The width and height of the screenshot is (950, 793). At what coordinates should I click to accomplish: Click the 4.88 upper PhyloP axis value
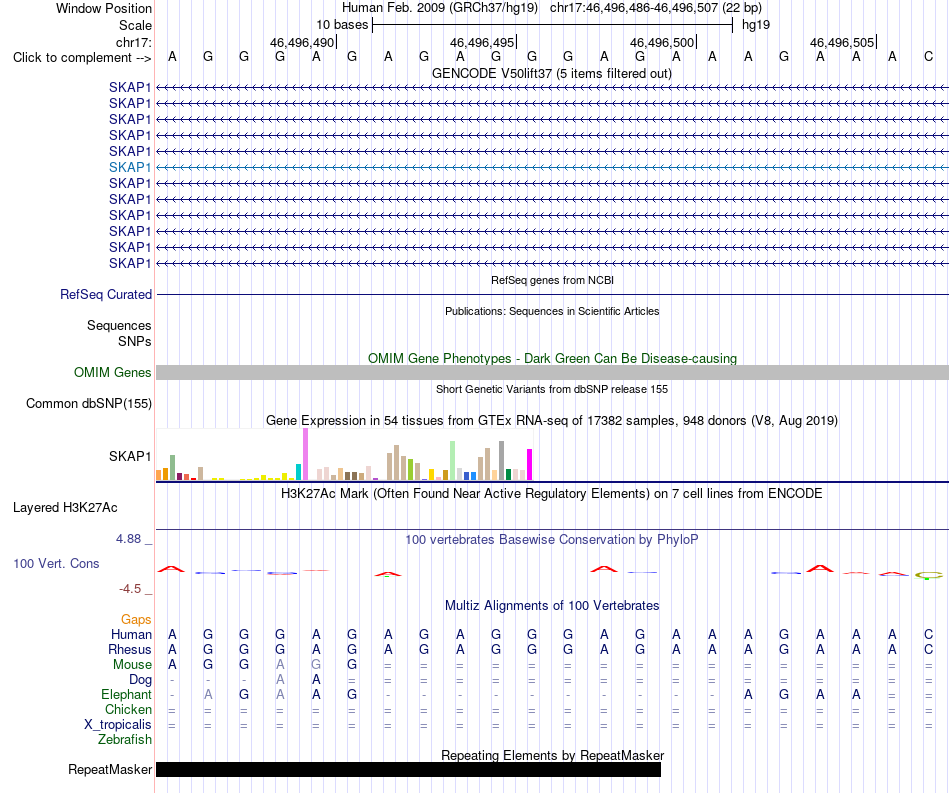tap(128, 539)
